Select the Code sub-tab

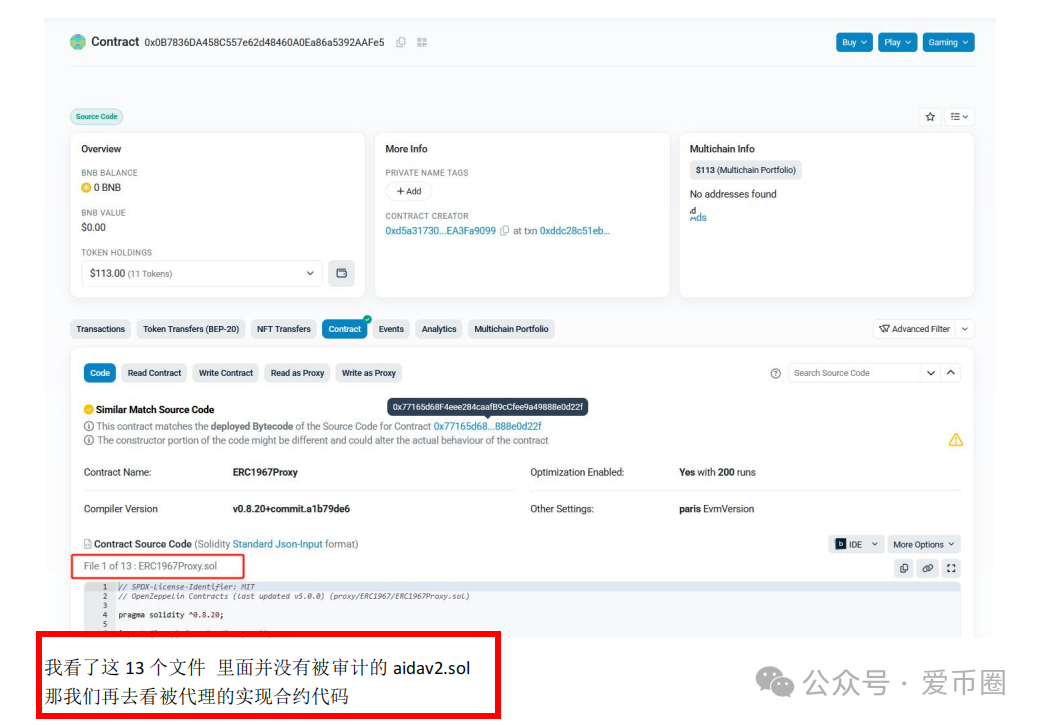pos(99,373)
